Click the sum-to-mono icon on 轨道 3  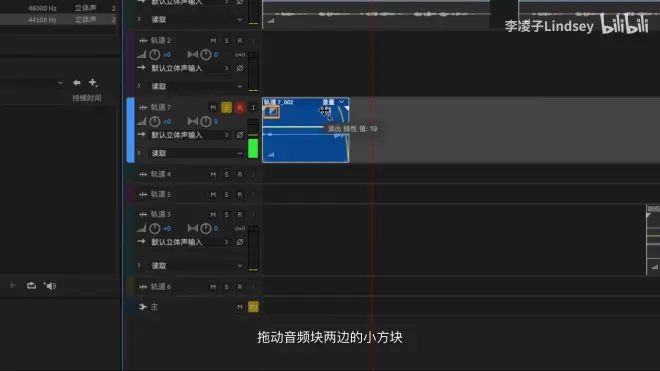click(240, 229)
